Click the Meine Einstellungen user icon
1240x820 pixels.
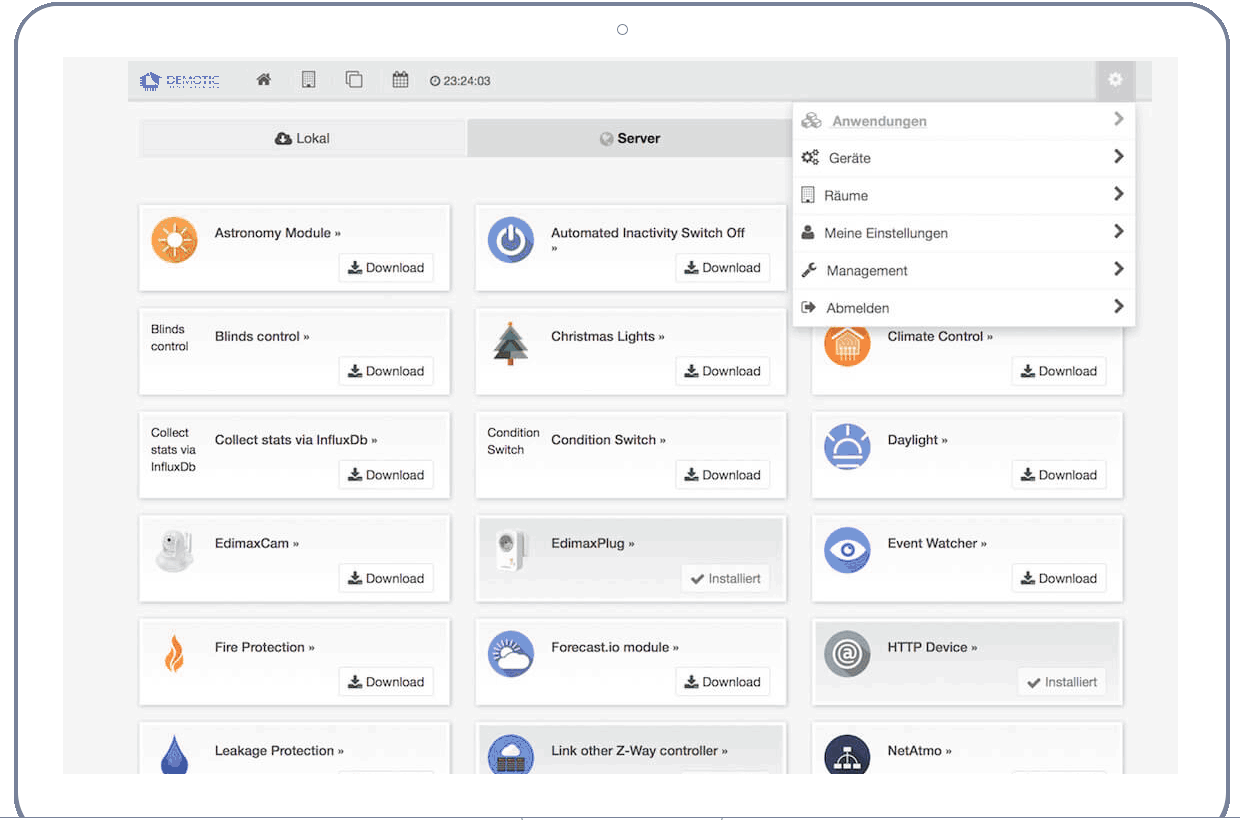[808, 232]
